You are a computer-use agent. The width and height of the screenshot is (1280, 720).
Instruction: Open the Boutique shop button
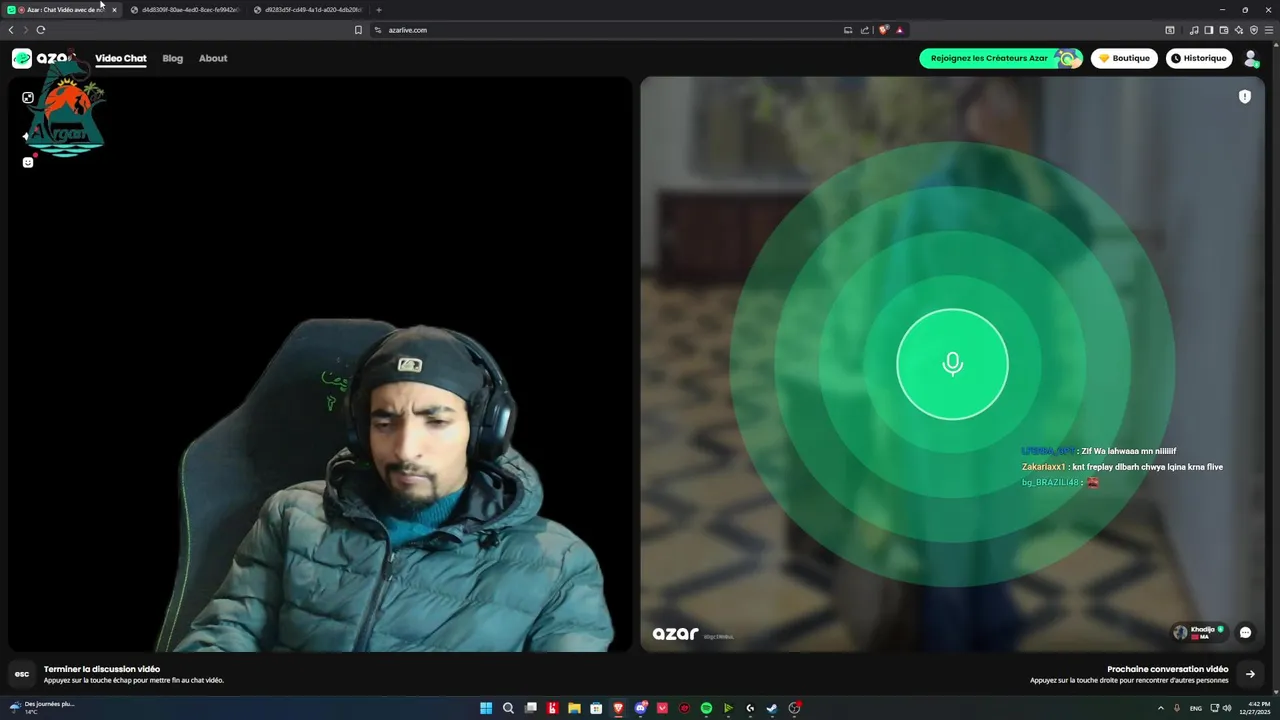tap(1124, 58)
